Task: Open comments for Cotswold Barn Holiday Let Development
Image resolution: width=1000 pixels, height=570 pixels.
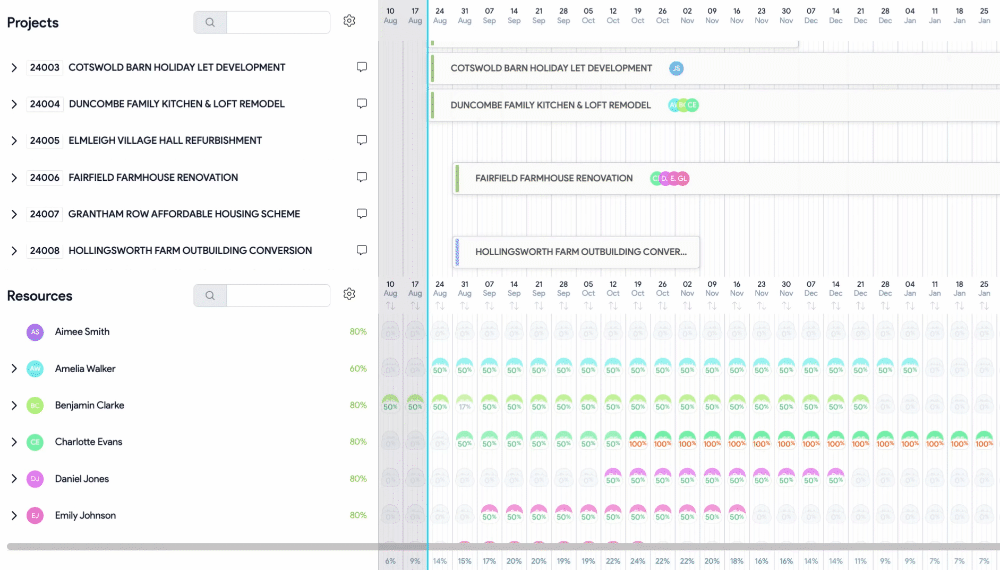Action: coord(362,67)
